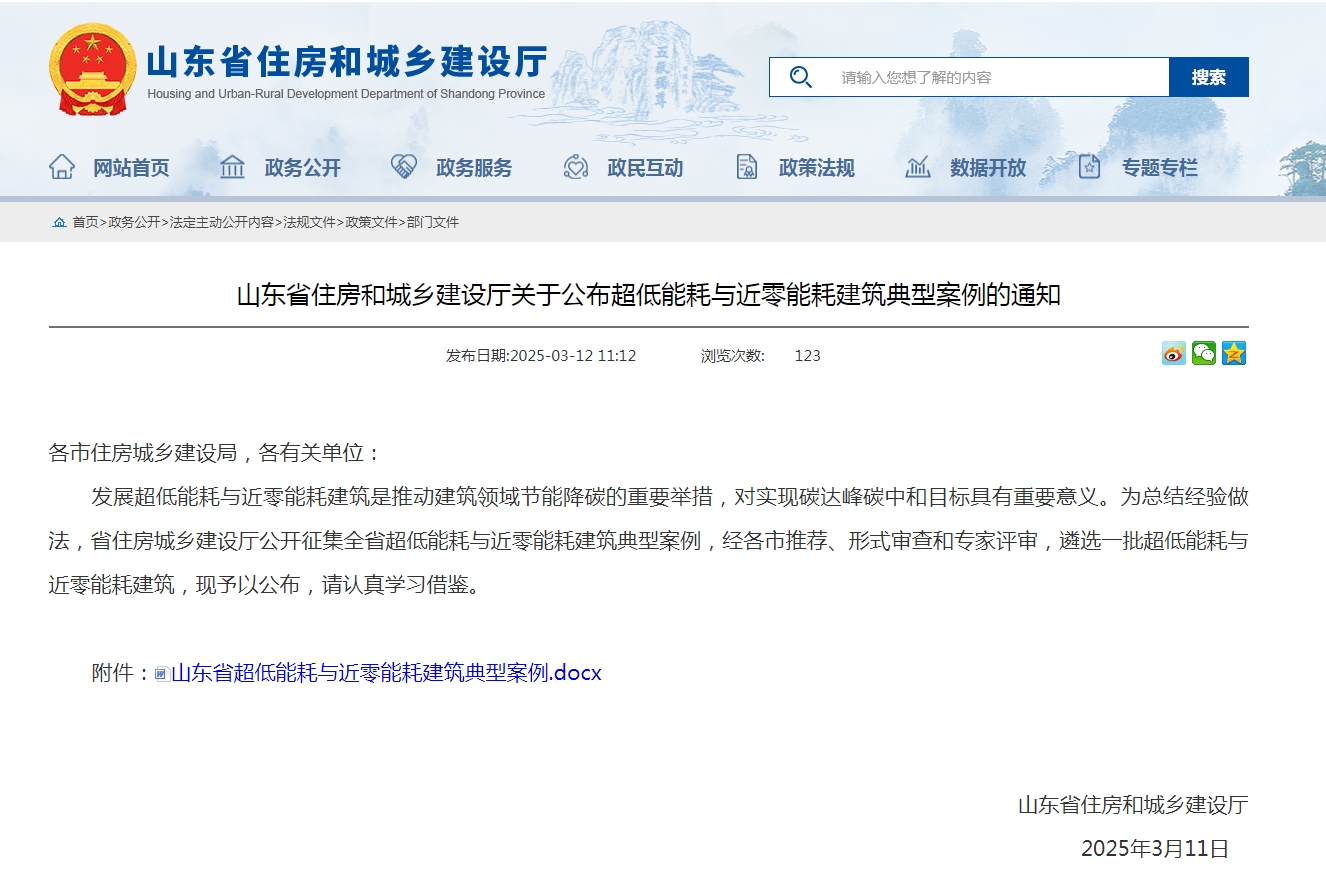Open the 政务公开 navigation menu
Screen dimensions: 1326x879
coord(302,168)
